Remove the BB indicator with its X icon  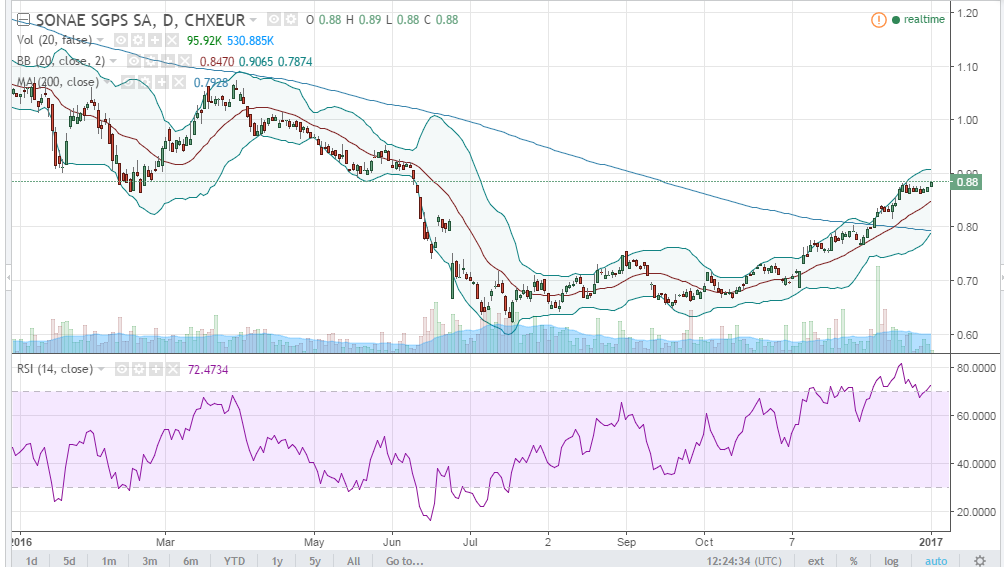(184, 61)
